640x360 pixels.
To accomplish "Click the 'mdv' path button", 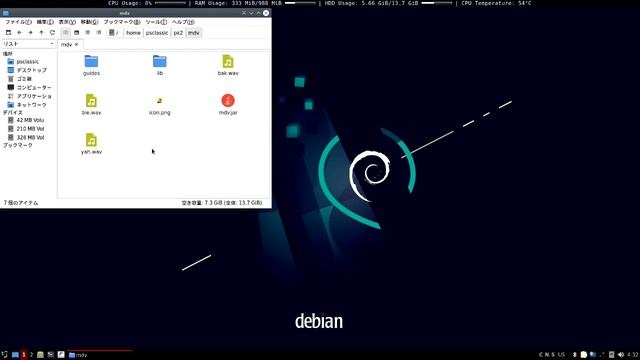I will point(193,33).
